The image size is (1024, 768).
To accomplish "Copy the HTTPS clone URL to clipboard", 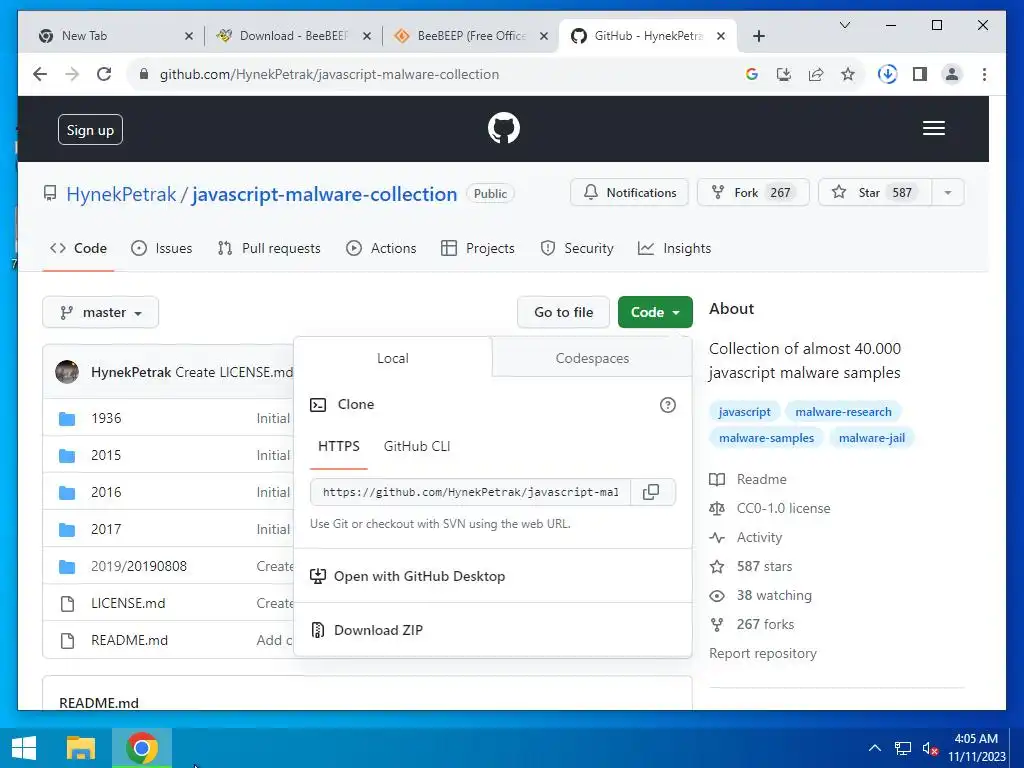I will [651, 492].
